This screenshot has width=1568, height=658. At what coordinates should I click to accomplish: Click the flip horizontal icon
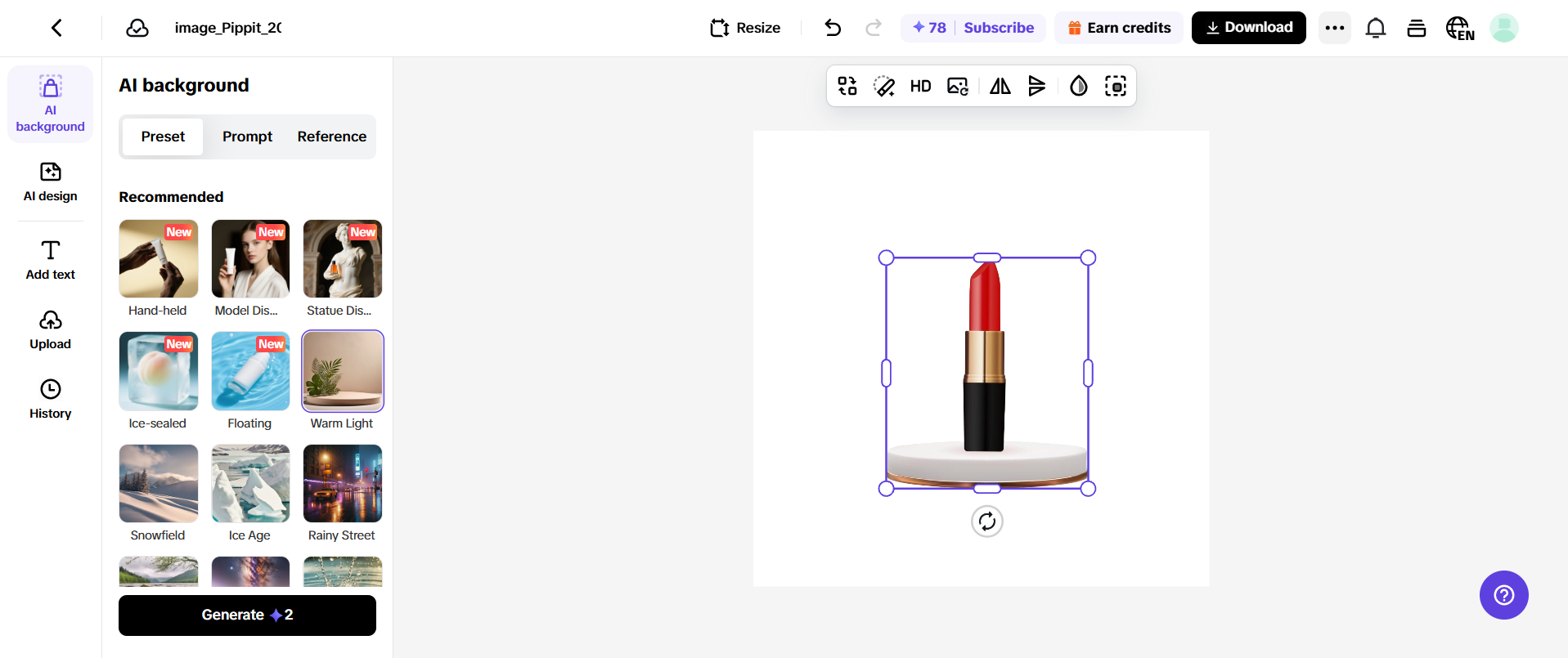click(x=1000, y=86)
